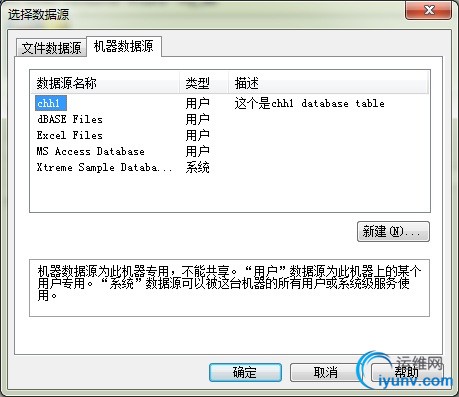
Task: Switch to the 文件数据源 tab
Action: (51, 48)
